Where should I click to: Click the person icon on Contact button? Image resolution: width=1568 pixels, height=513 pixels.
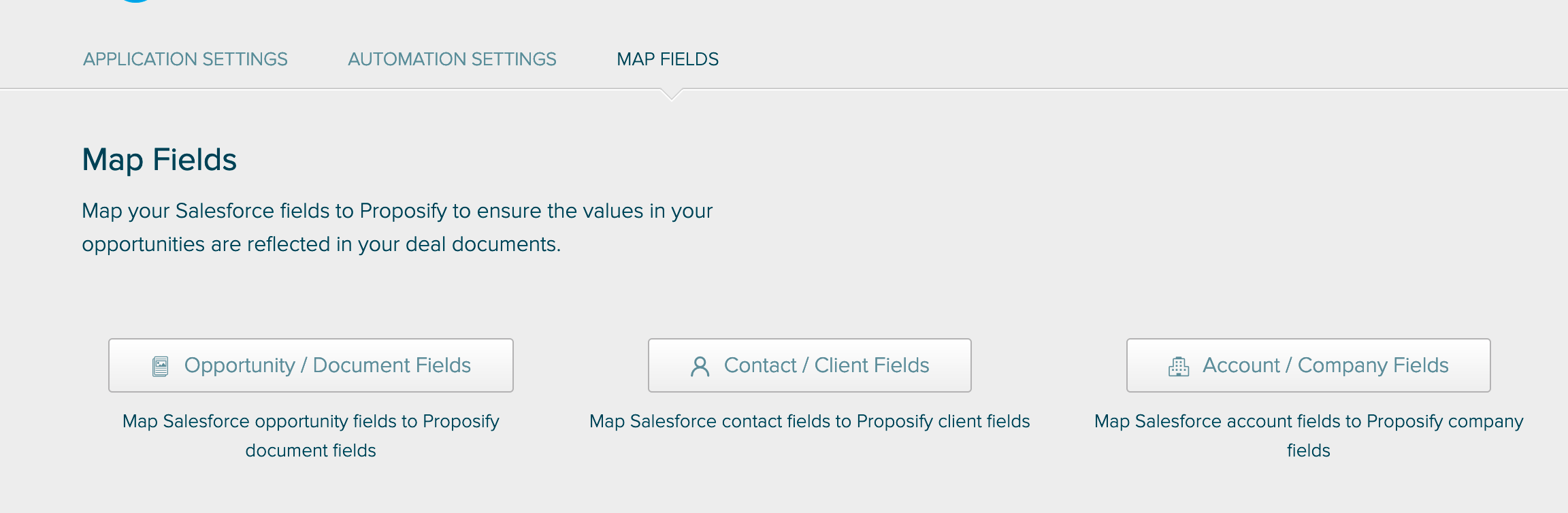[700, 366]
